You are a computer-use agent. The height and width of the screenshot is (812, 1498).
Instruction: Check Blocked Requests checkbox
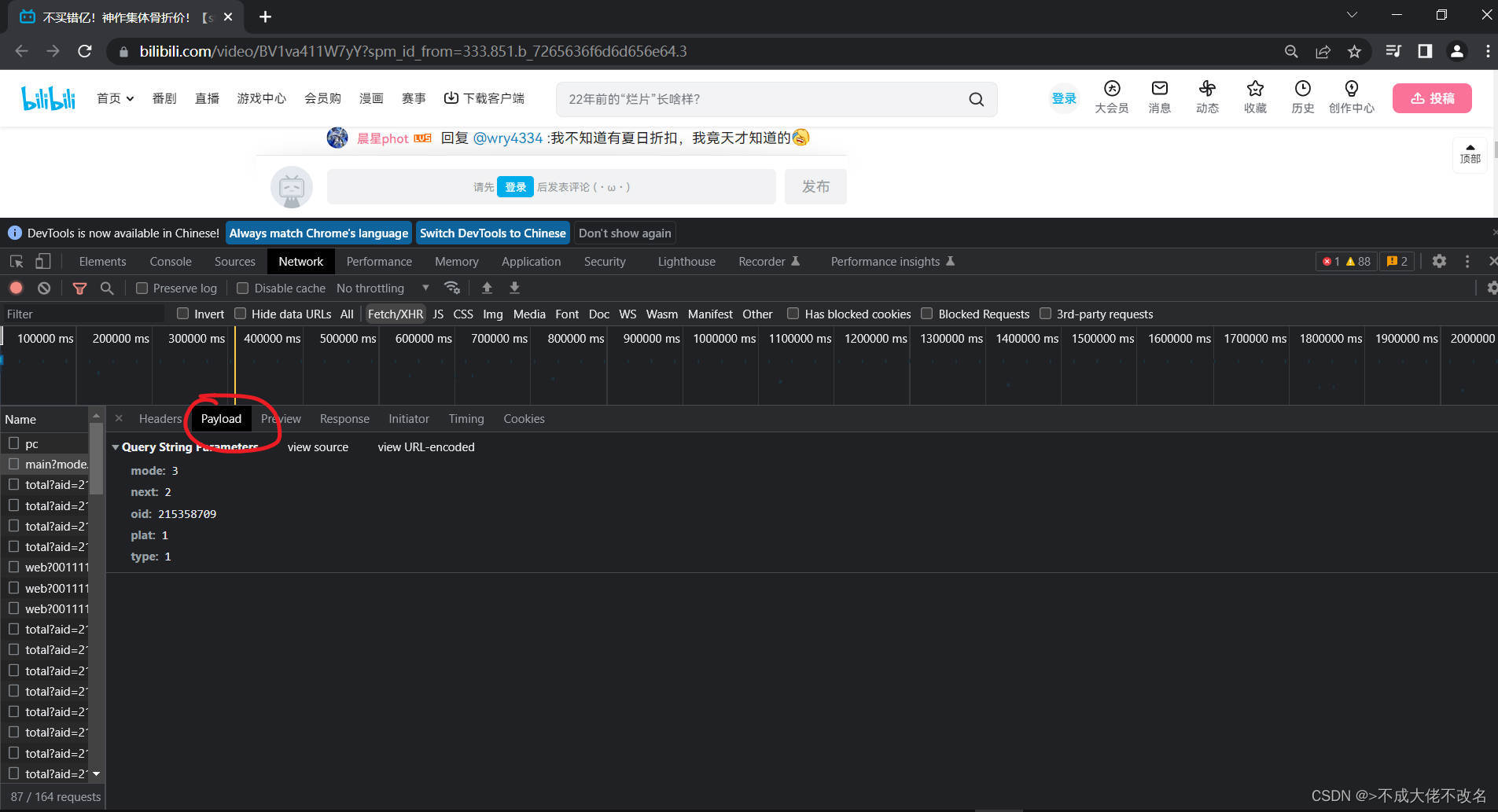coord(927,313)
